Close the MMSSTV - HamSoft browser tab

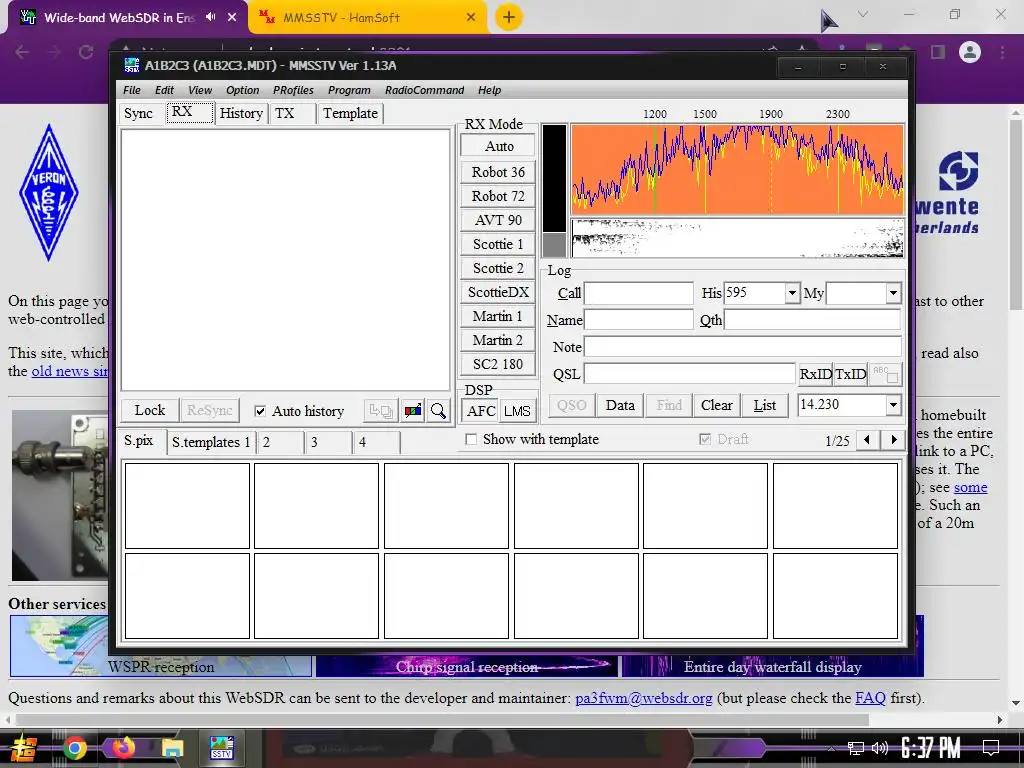[471, 17]
